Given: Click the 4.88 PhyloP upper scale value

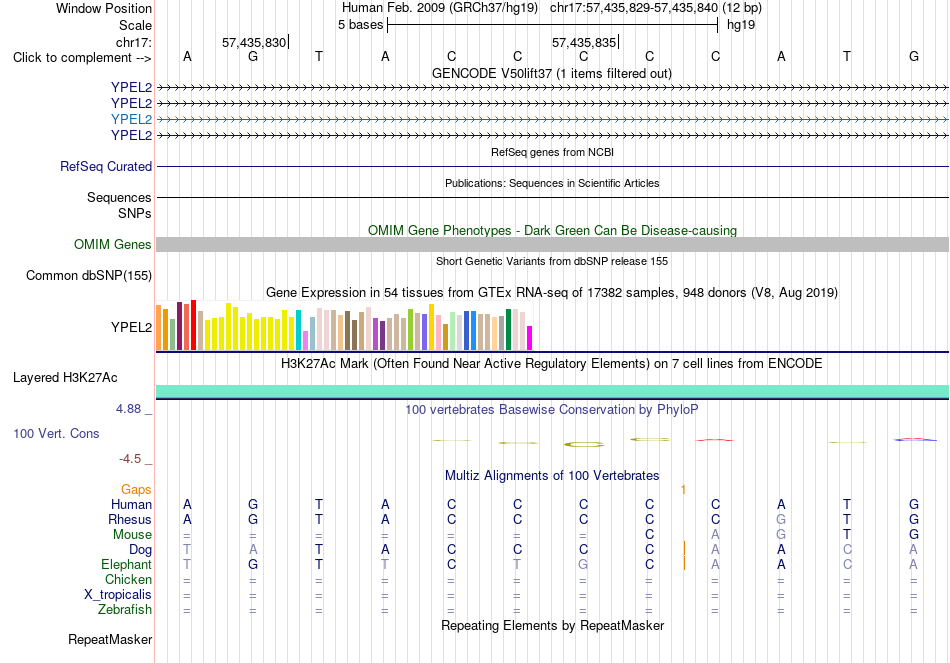Looking at the screenshot, I should pos(128,409).
